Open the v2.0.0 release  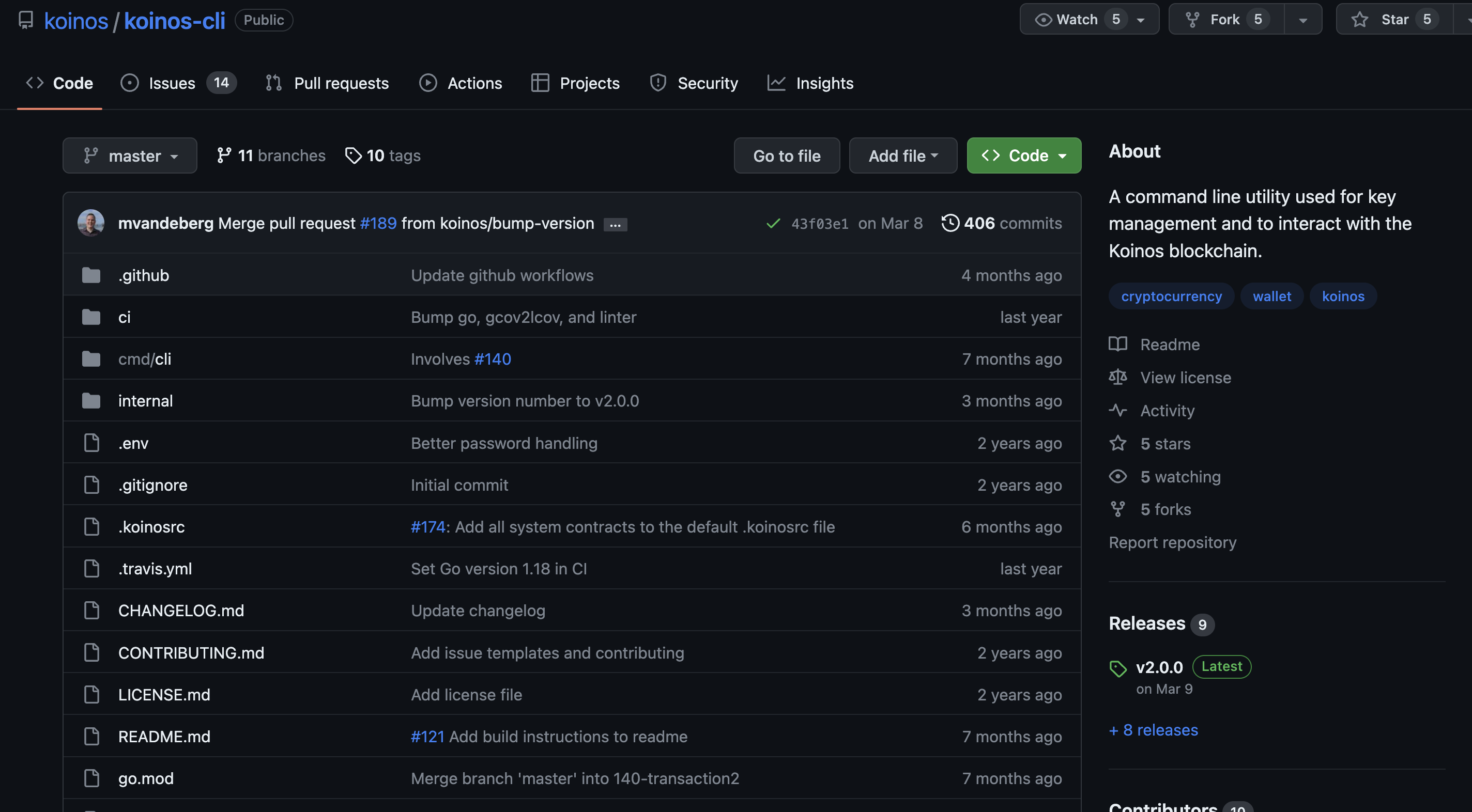pyautogui.click(x=1159, y=667)
